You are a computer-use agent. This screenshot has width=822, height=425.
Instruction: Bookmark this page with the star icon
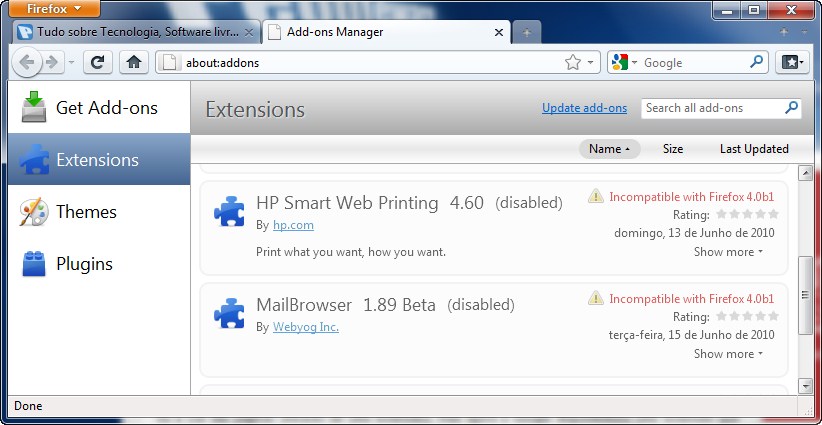coord(572,63)
